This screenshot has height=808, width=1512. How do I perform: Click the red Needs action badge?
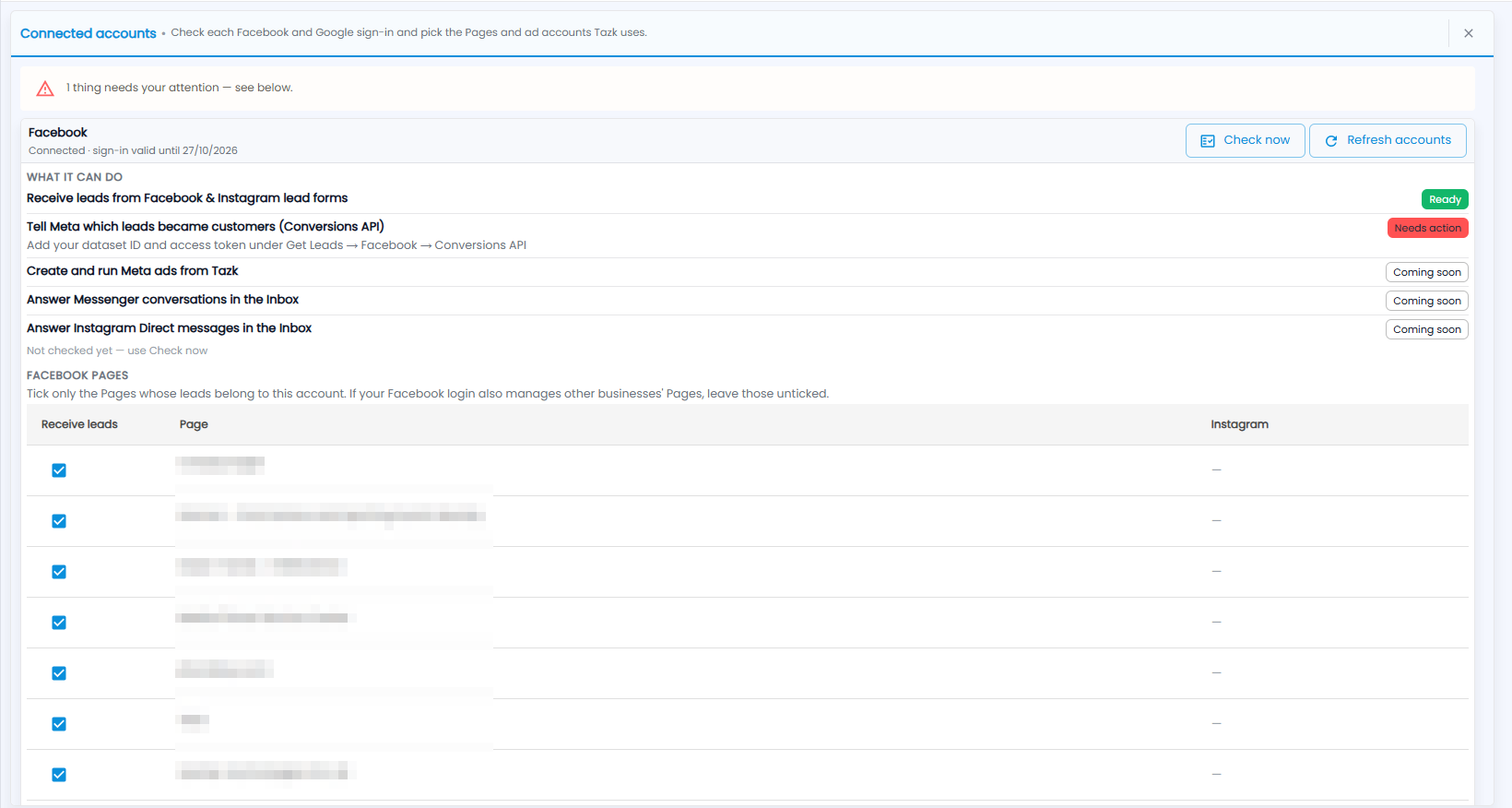[x=1427, y=228]
